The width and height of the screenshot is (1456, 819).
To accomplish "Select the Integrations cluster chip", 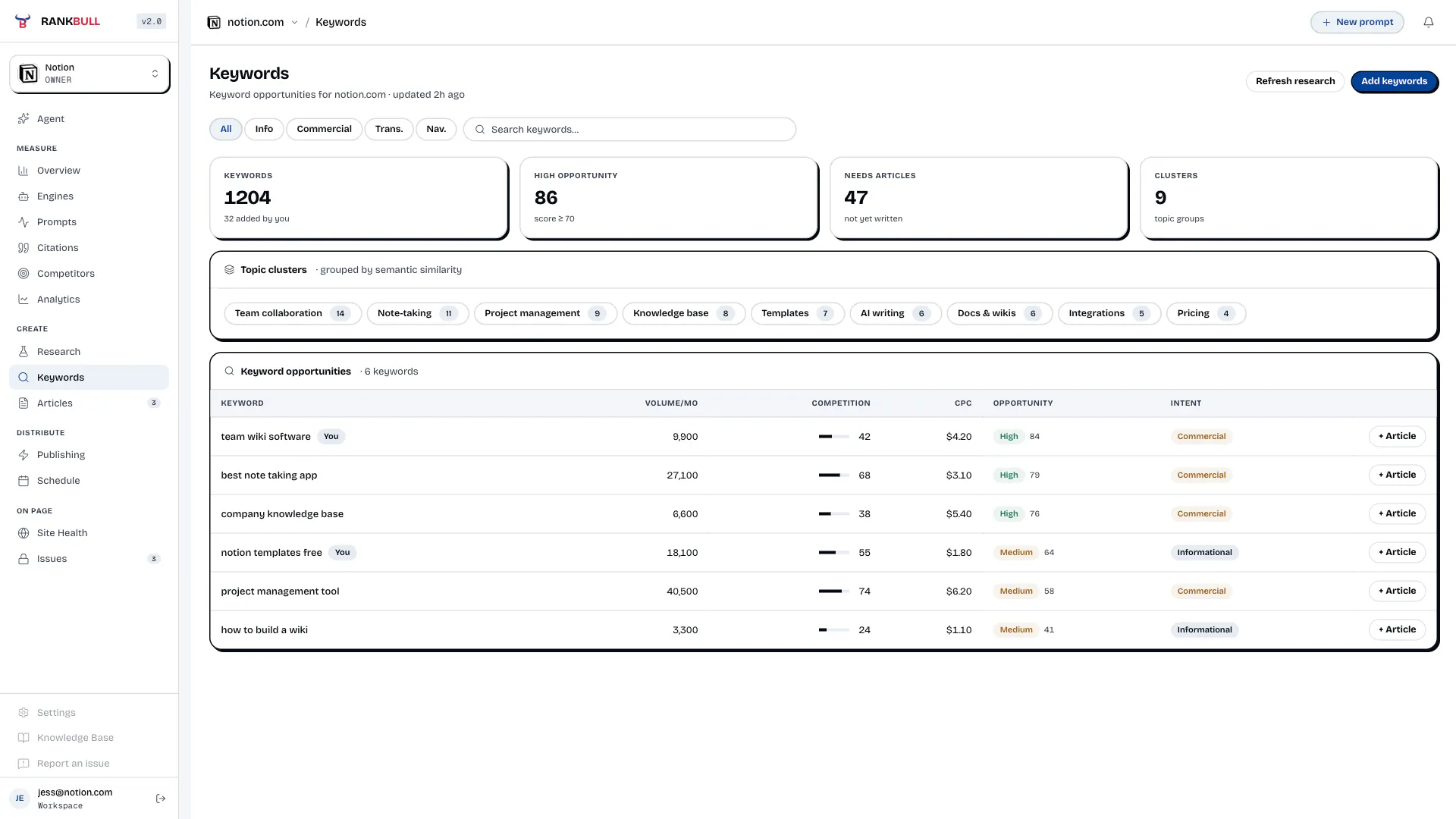I will [x=1109, y=313].
